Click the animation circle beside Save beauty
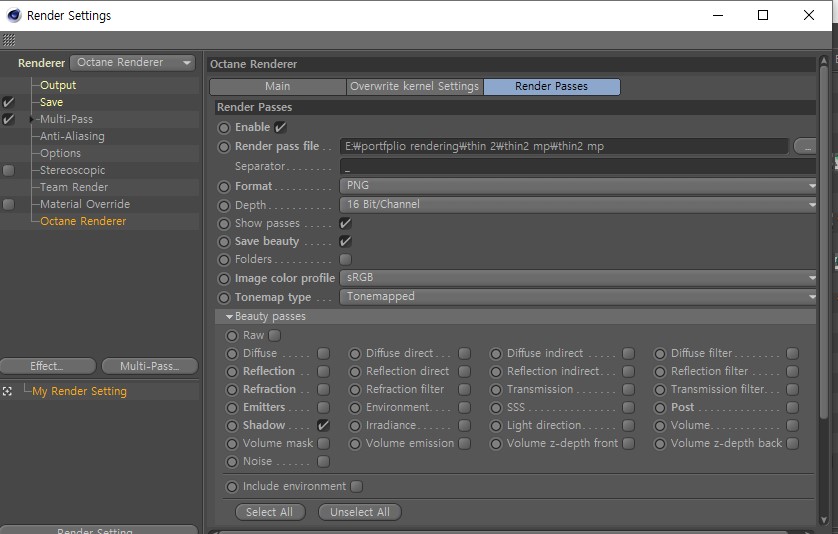Image resolution: width=838 pixels, height=534 pixels. click(224, 242)
